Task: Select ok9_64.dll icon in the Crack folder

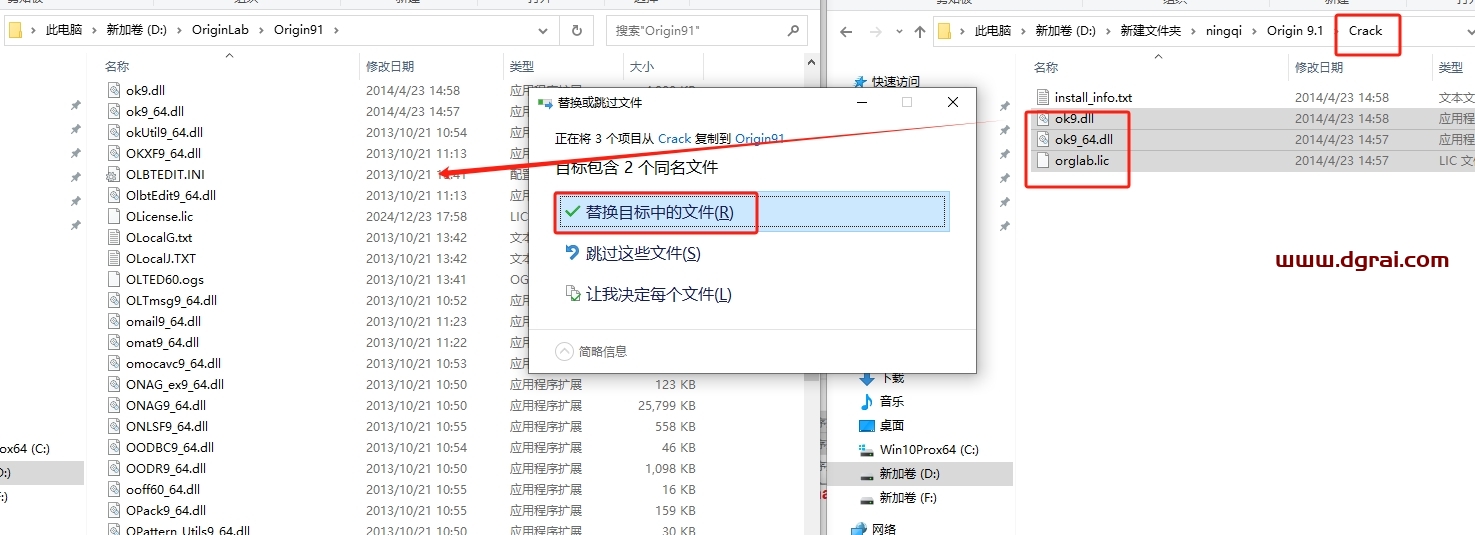Action: click(1042, 139)
